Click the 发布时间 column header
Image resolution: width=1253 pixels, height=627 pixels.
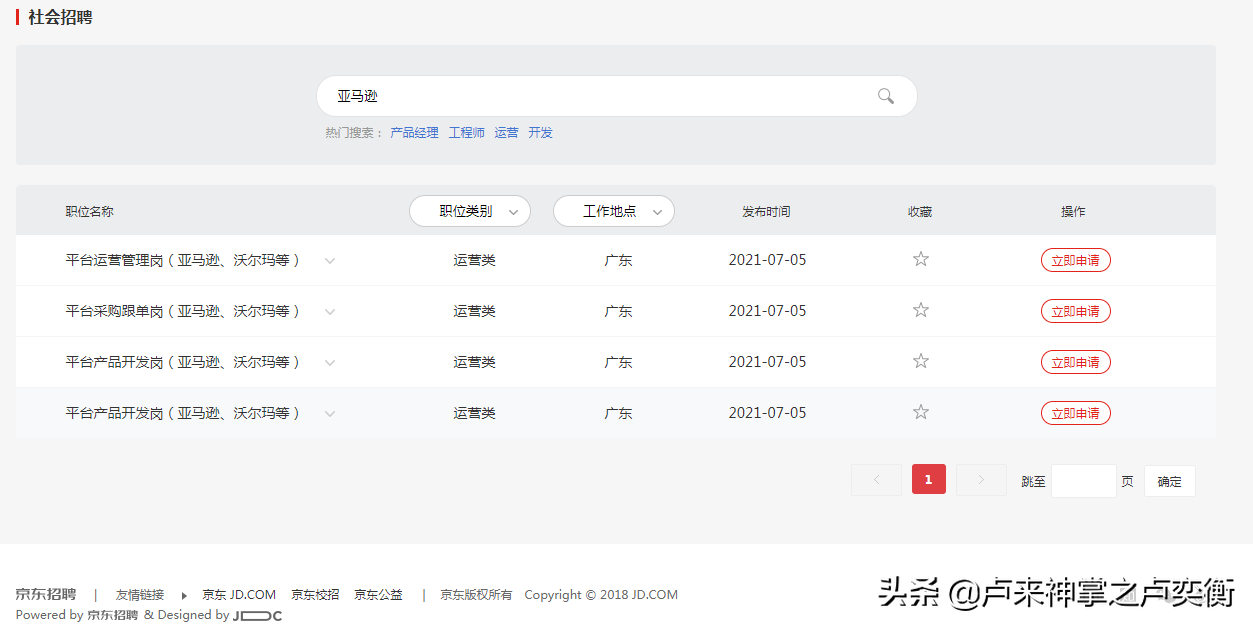pyautogui.click(x=766, y=212)
